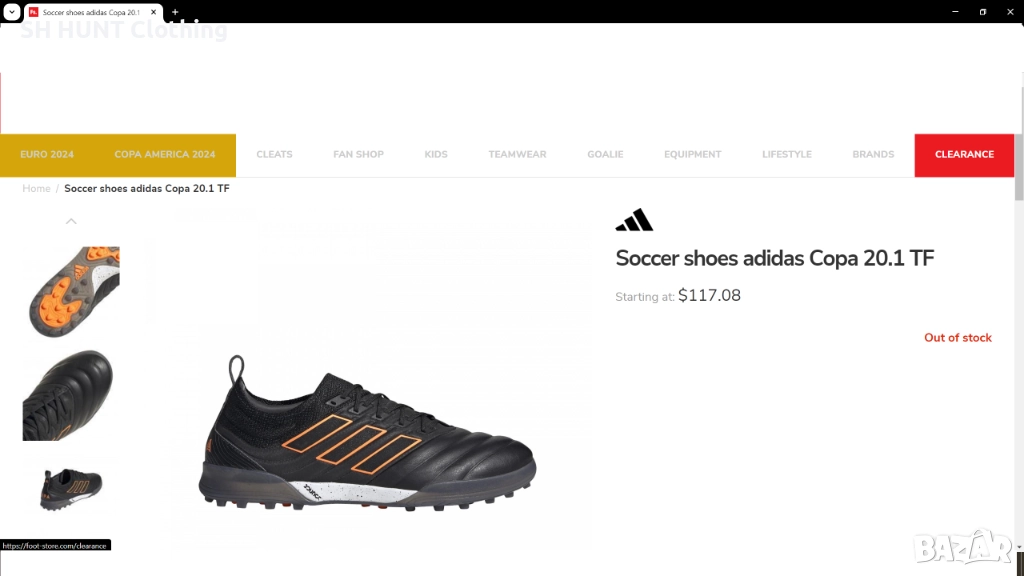This screenshot has height=576, width=1024.
Task: Open the TEAMWEAR category
Action: (517, 155)
